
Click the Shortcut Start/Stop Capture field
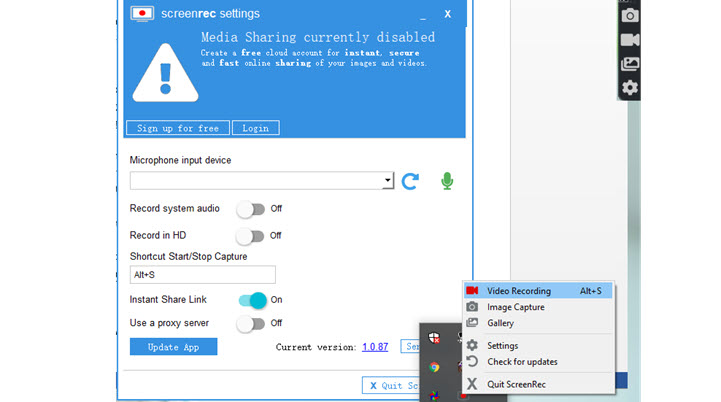(x=203, y=275)
